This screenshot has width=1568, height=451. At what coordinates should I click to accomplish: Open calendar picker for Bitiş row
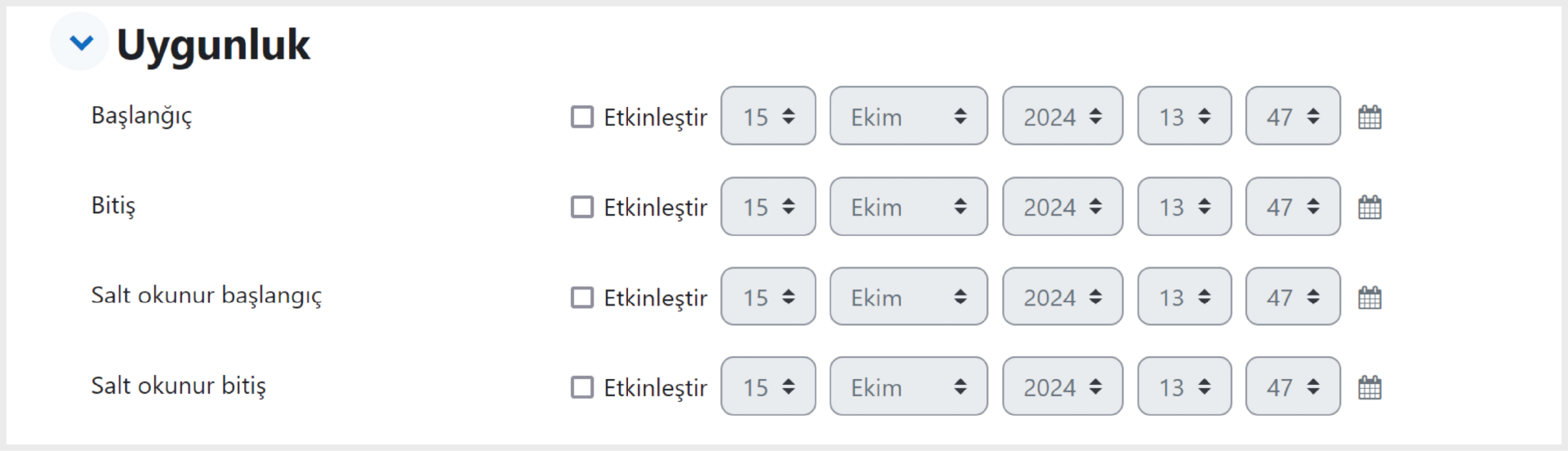[x=1370, y=207]
